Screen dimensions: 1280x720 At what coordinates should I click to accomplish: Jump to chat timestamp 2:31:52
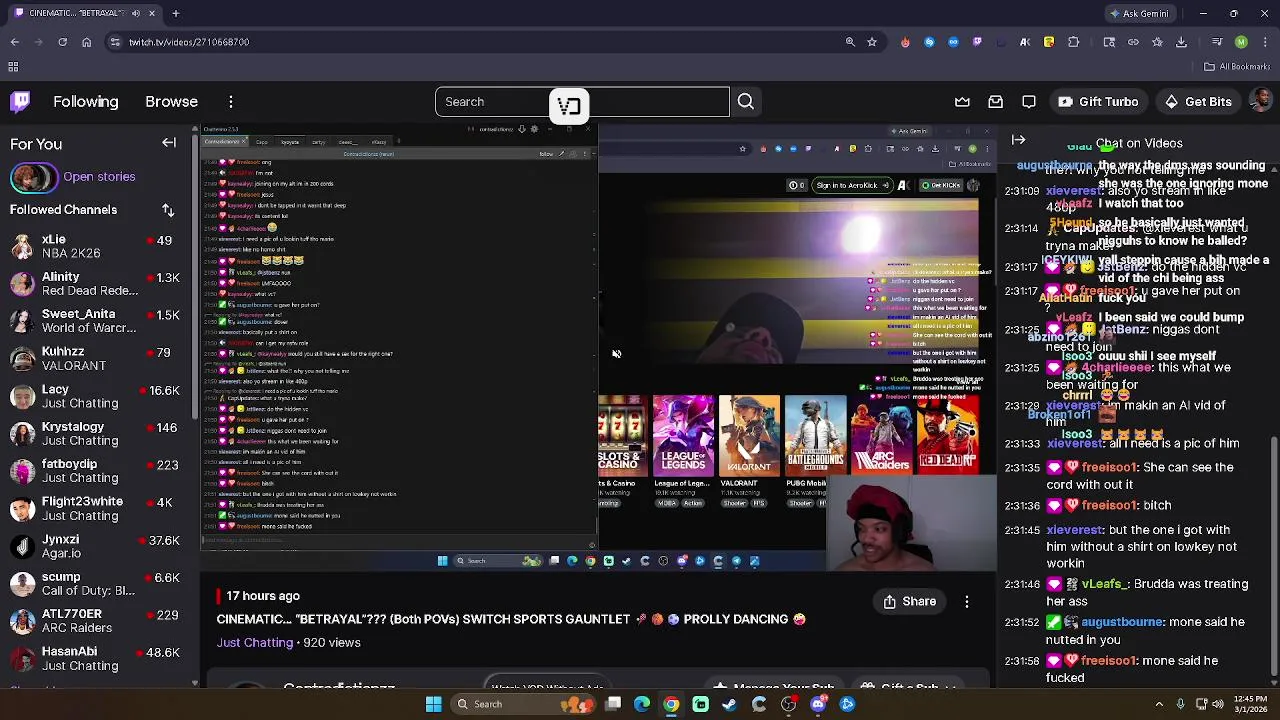click(1022, 622)
